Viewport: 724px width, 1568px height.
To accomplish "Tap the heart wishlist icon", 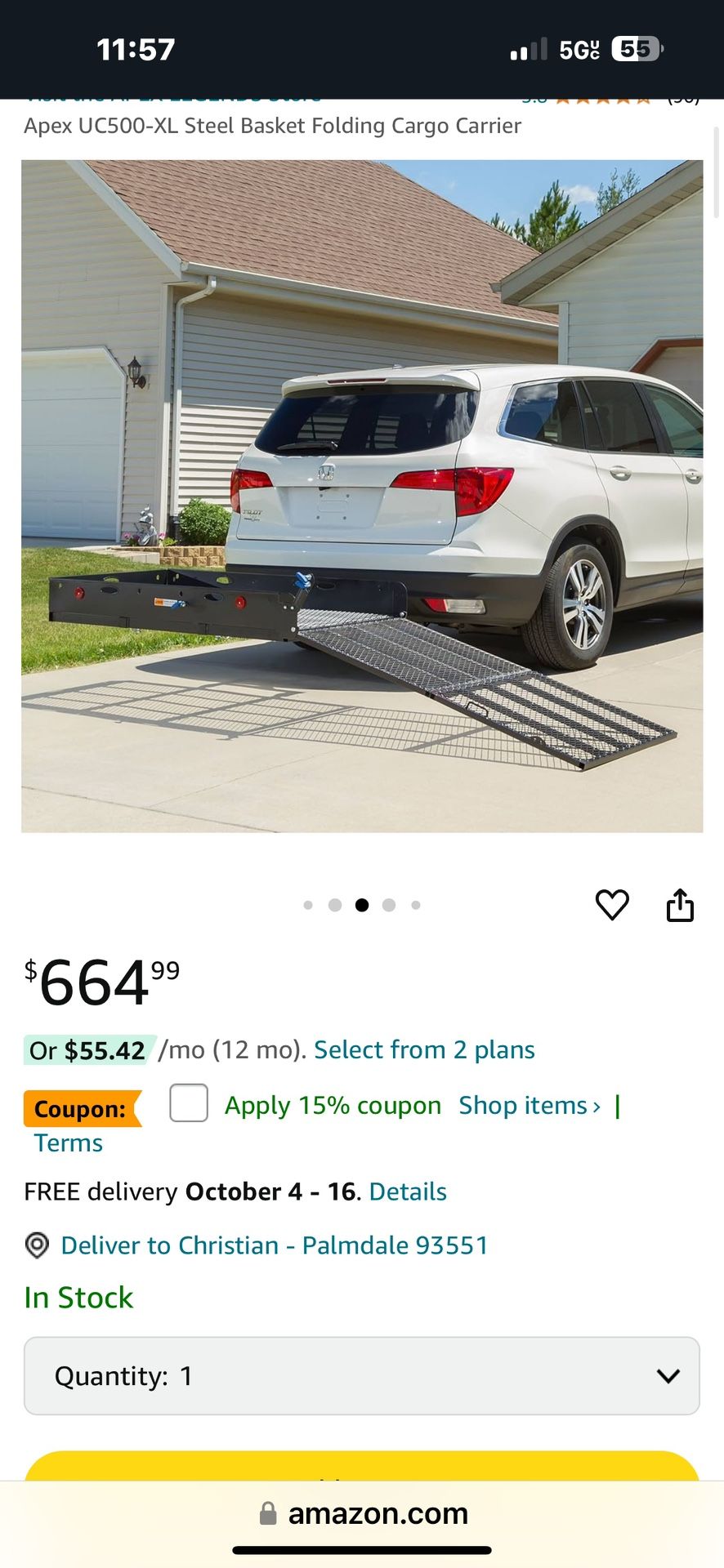I will tap(612, 905).
